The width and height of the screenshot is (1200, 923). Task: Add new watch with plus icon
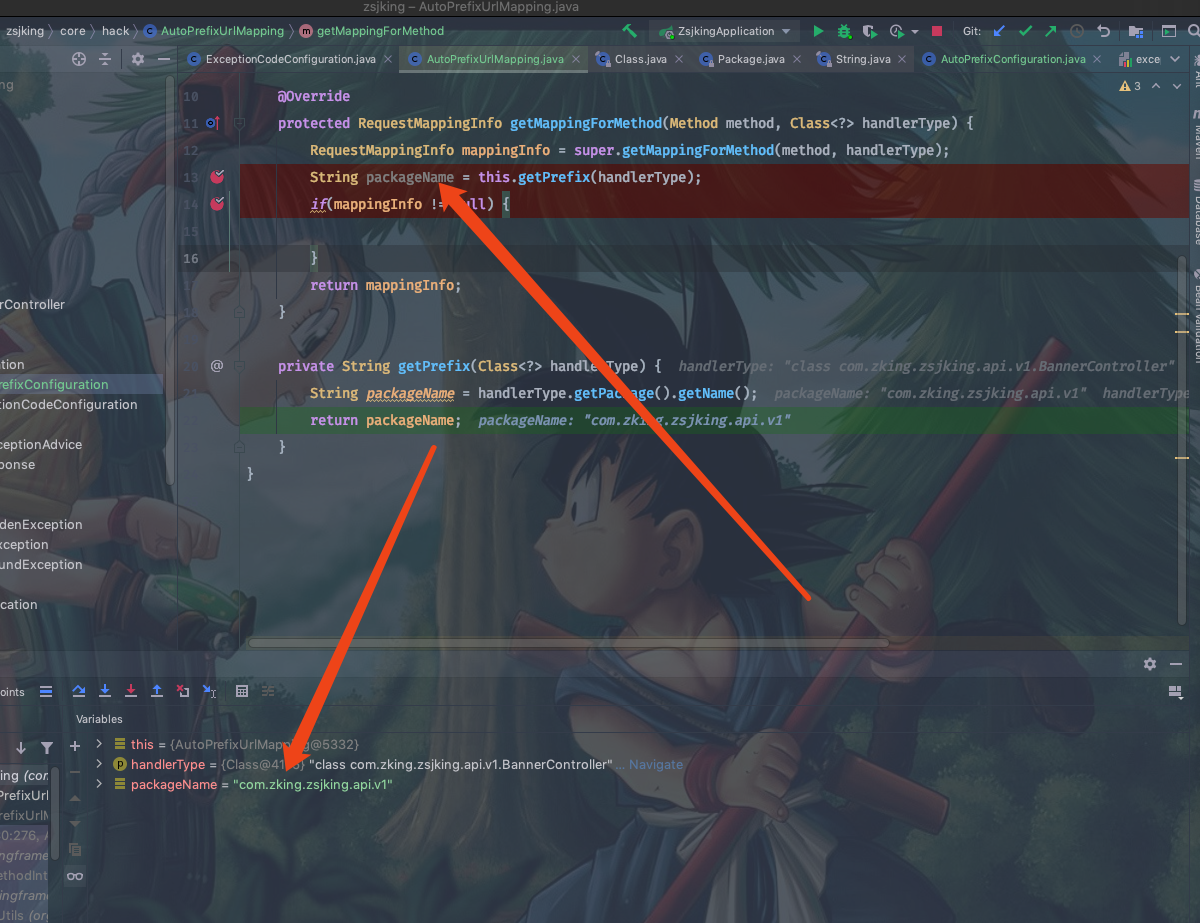click(75, 746)
